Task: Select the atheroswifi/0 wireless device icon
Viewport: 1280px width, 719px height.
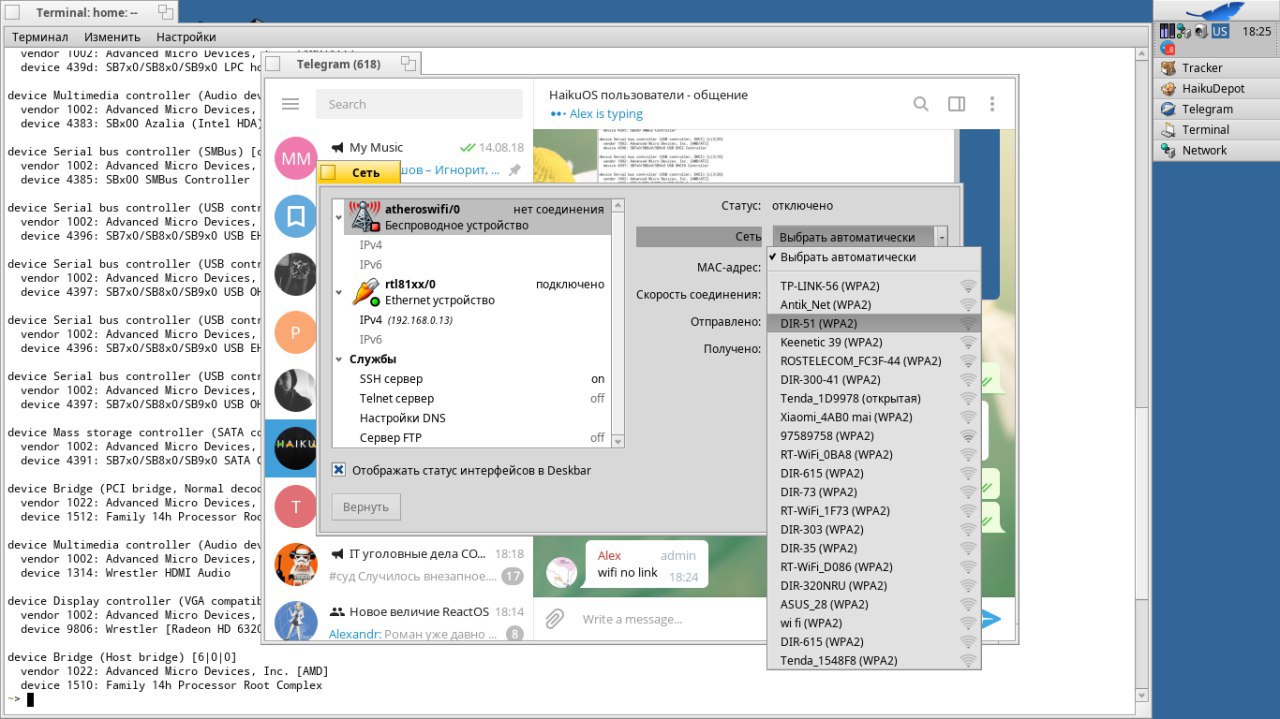Action: [365, 216]
